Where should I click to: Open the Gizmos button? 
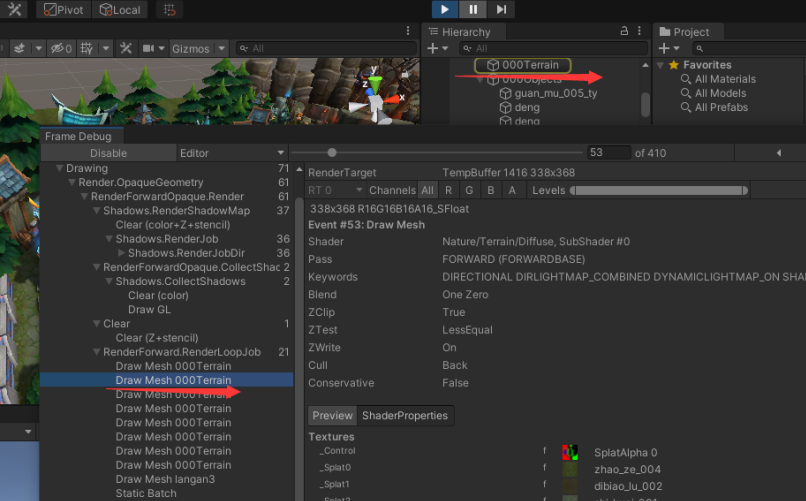[x=191, y=49]
